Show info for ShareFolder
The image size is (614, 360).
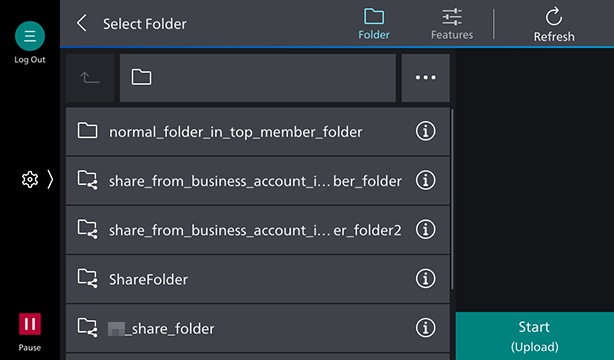(425, 279)
